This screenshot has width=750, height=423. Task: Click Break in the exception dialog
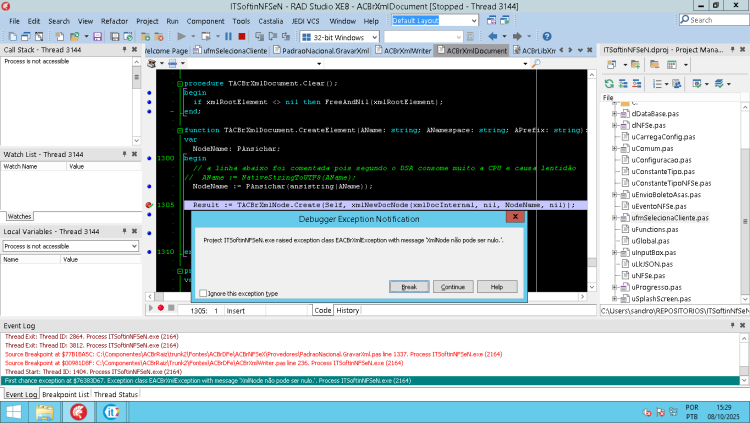pos(409,287)
